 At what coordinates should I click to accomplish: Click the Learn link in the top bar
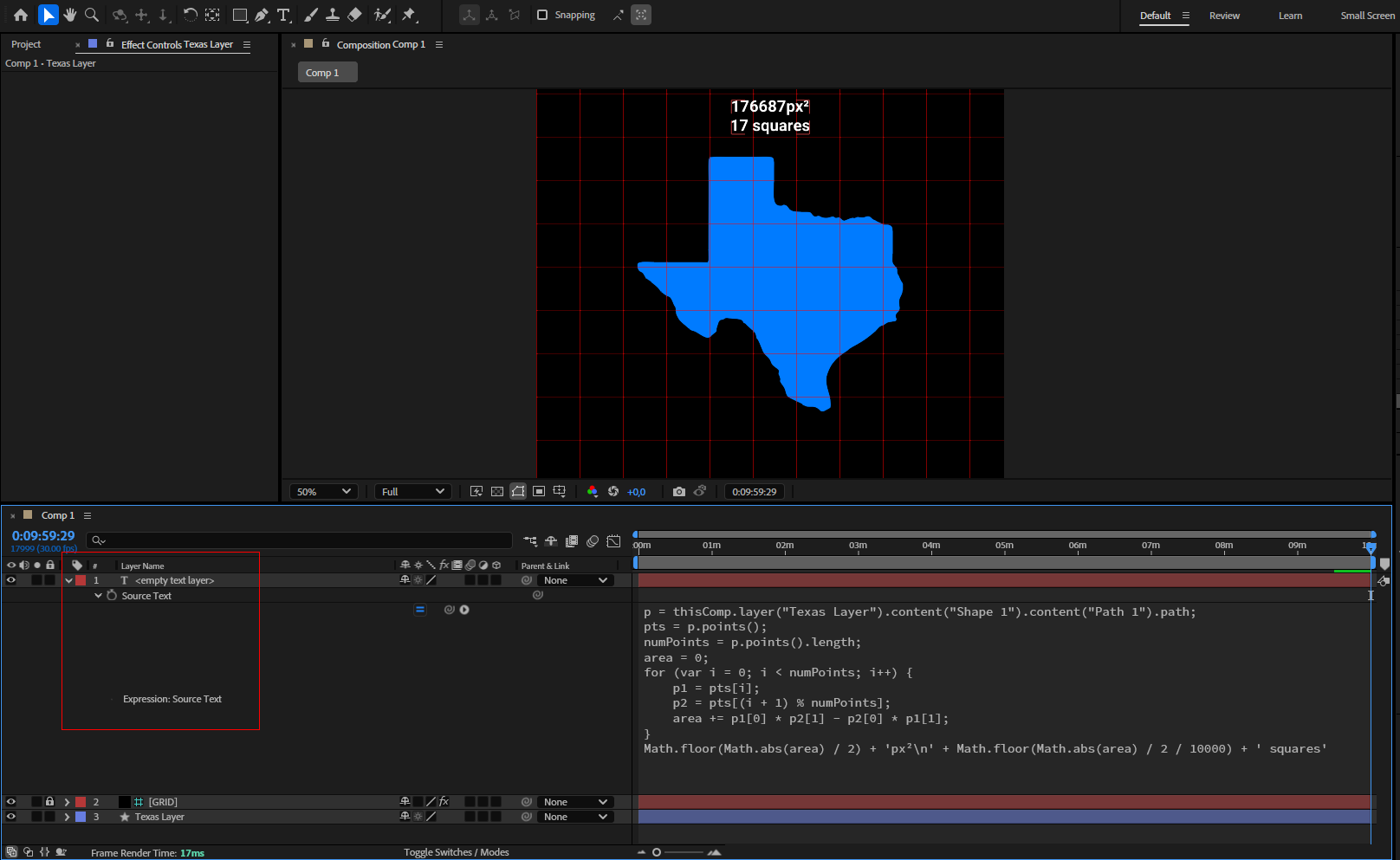pos(1290,15)
